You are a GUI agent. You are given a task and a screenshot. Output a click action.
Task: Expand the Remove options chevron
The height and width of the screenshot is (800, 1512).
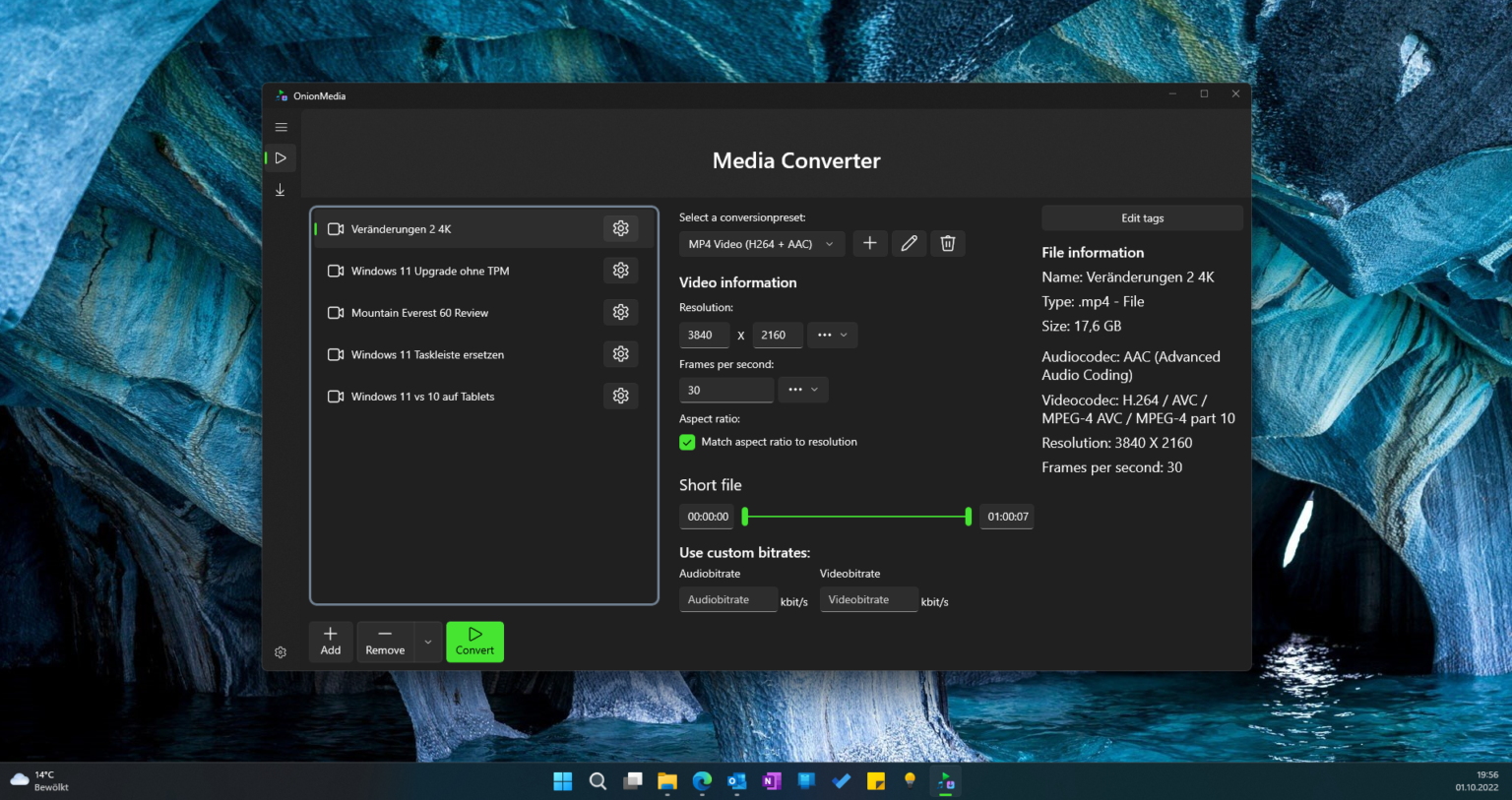(428, 642)
